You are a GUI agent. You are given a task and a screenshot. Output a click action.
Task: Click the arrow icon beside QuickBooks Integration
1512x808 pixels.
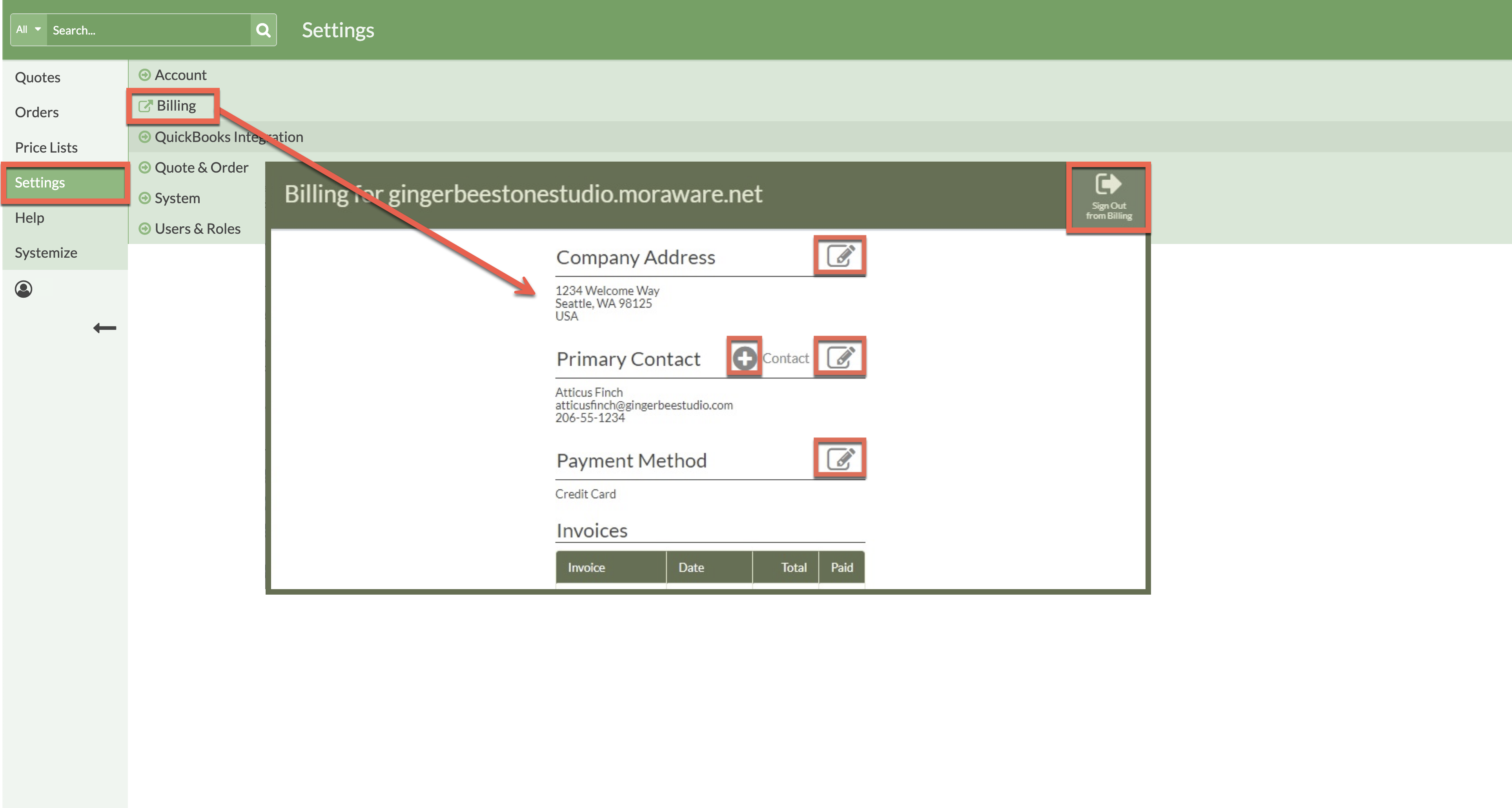tap(144, 137)
